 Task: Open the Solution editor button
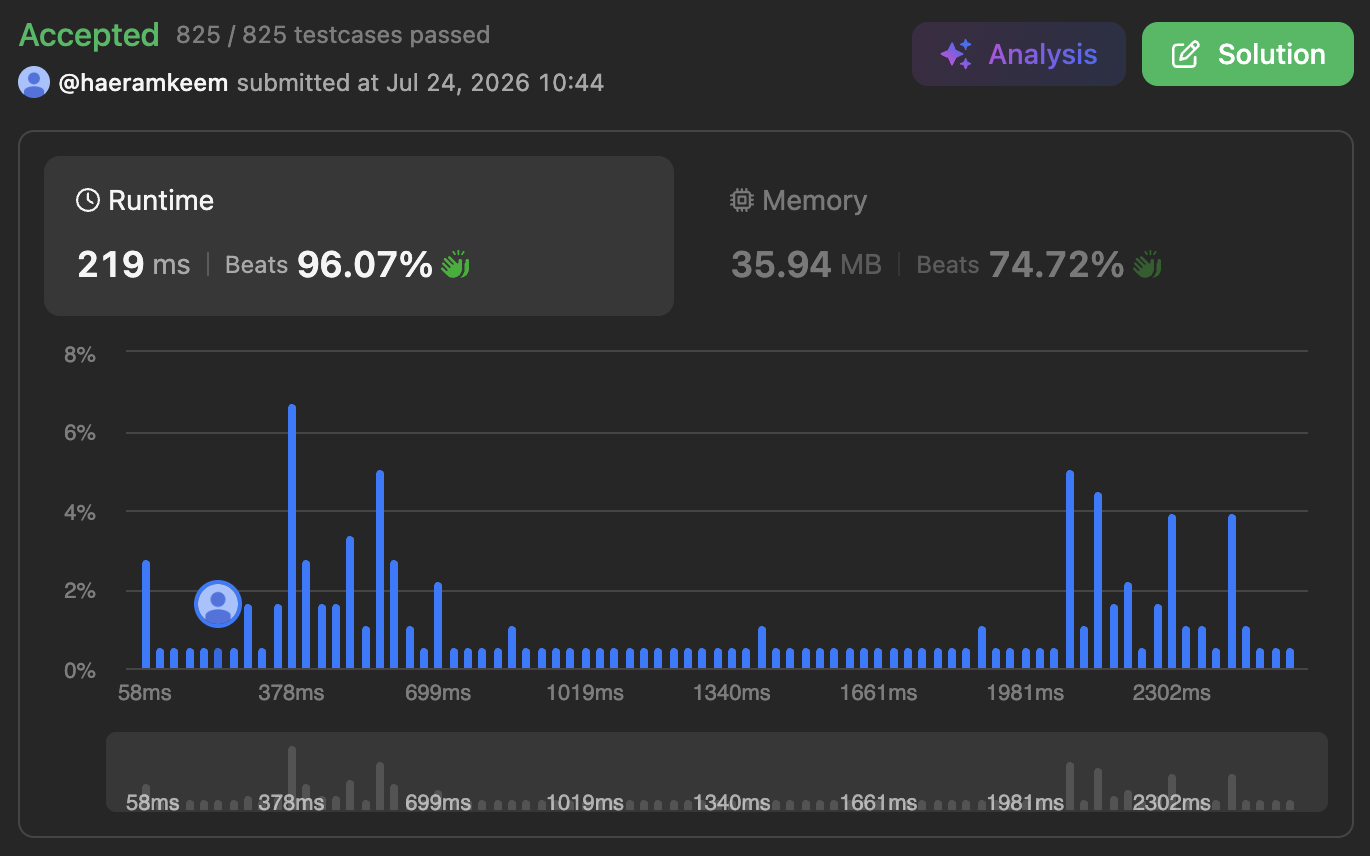click(1248, 54)
